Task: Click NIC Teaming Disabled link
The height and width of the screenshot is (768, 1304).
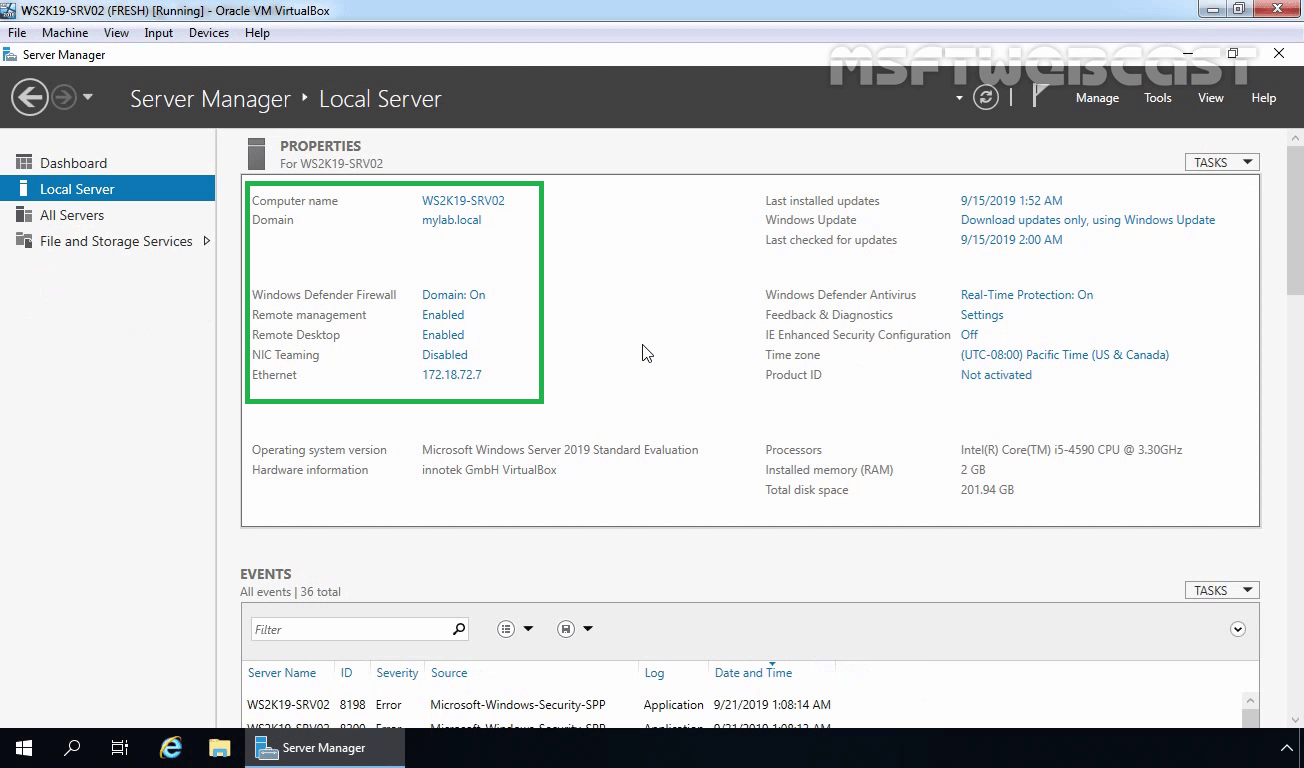Action: tap(445, 355)
